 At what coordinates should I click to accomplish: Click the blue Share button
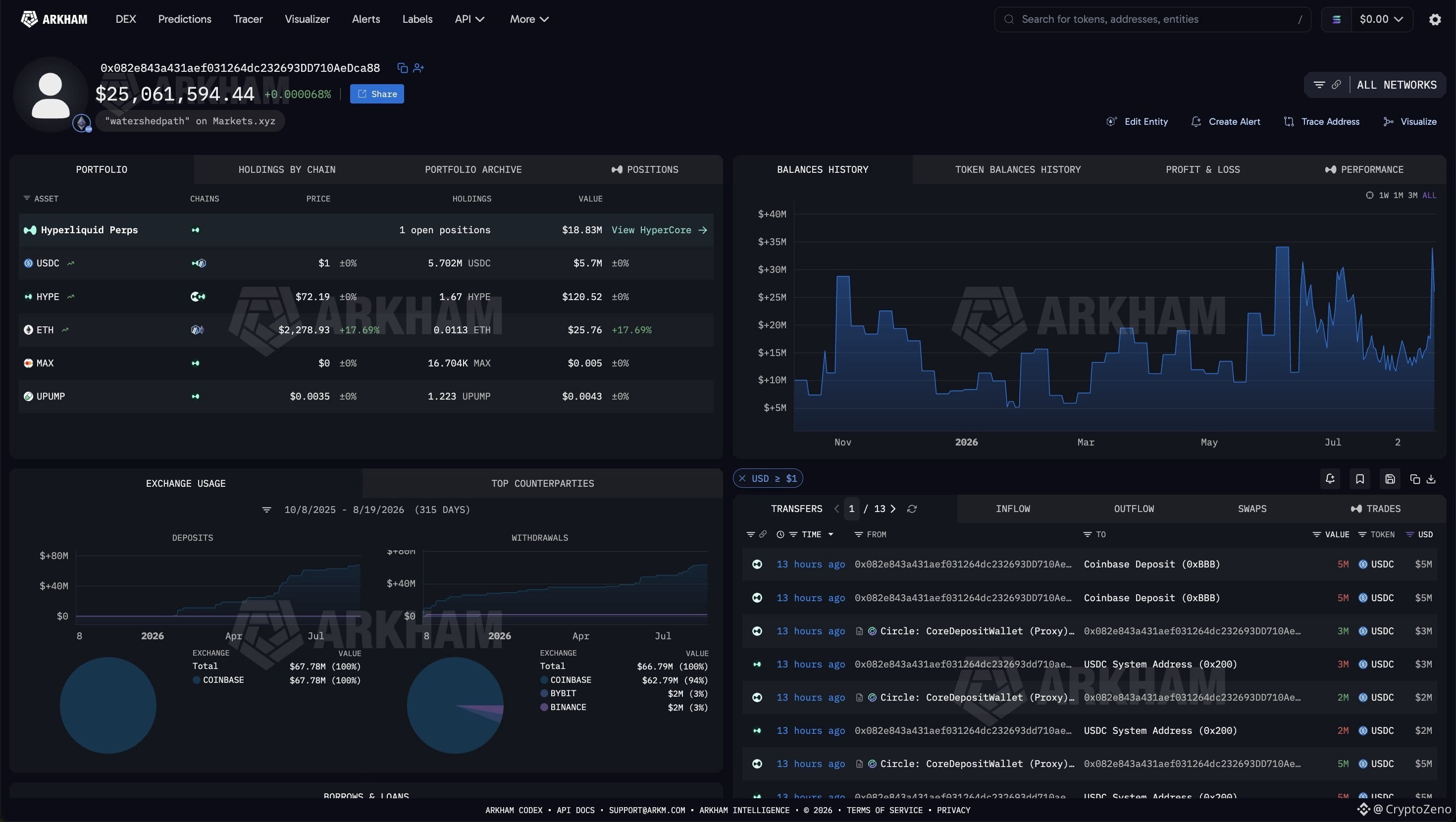(377, 94)
